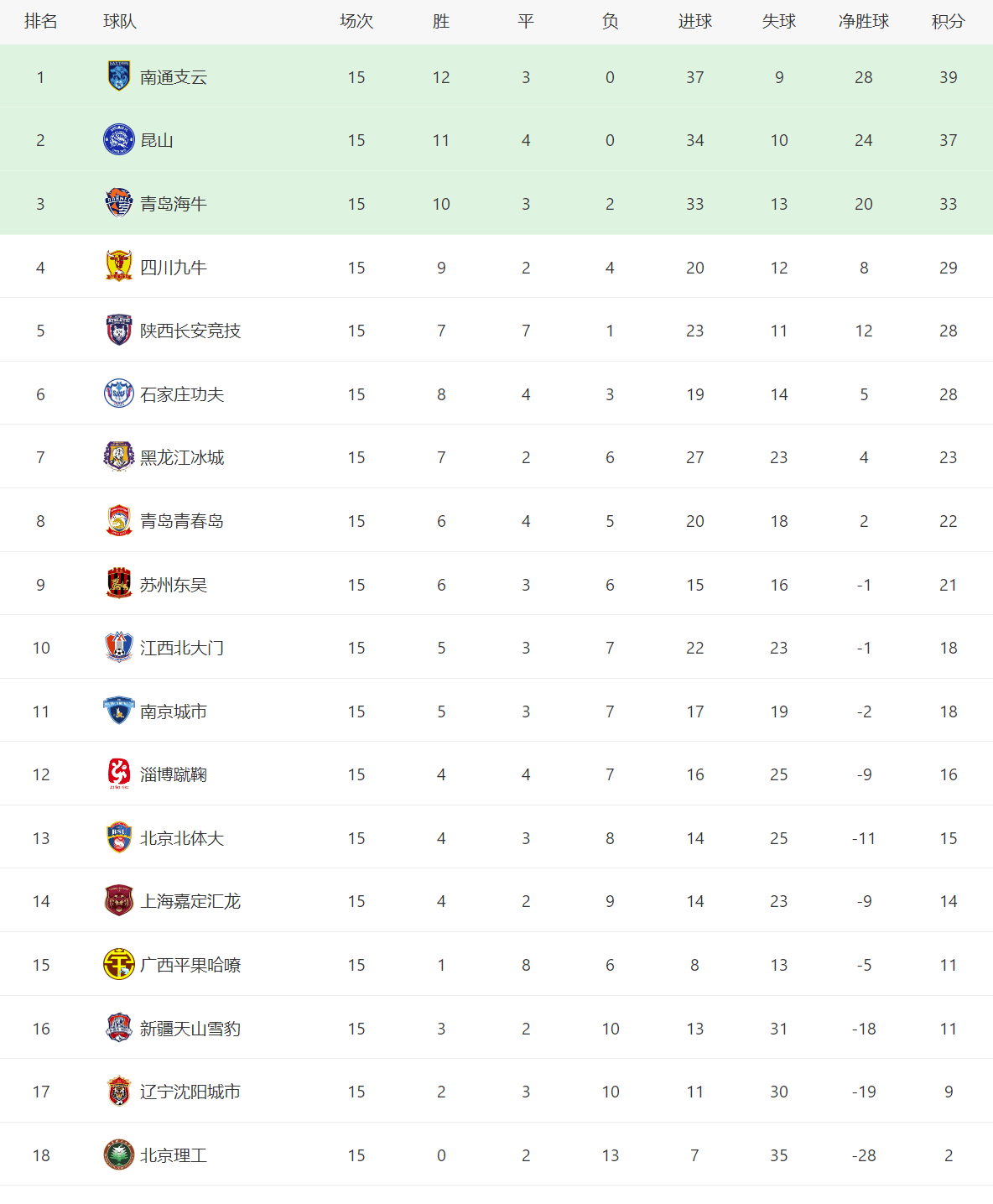Click the 北京理工 green round badge
Viewport: 993px width, 1204px height.
tap(119, 1154)
